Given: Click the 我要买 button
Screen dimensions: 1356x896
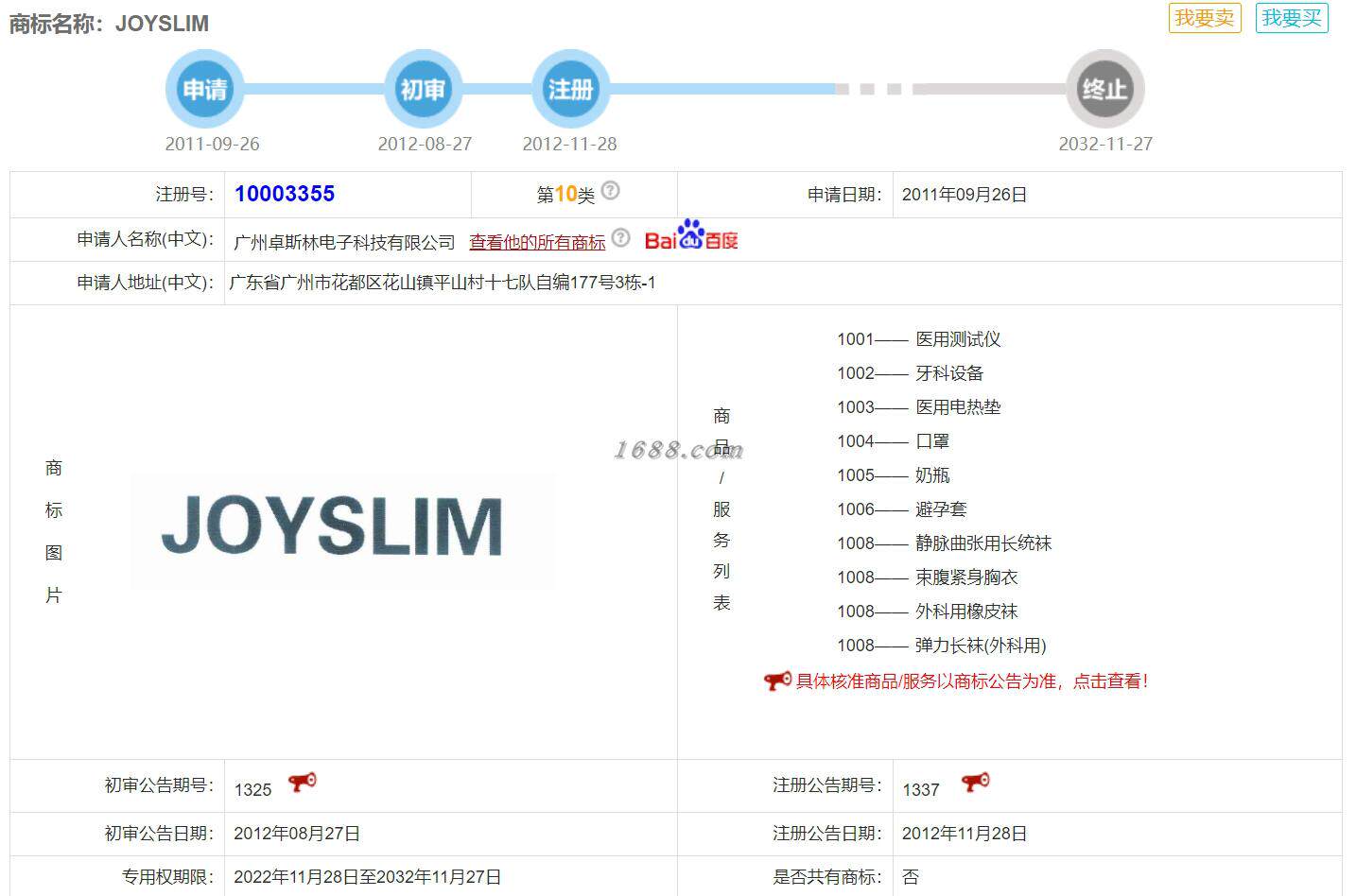Looking at the screenshot, I should [1292, 18].
